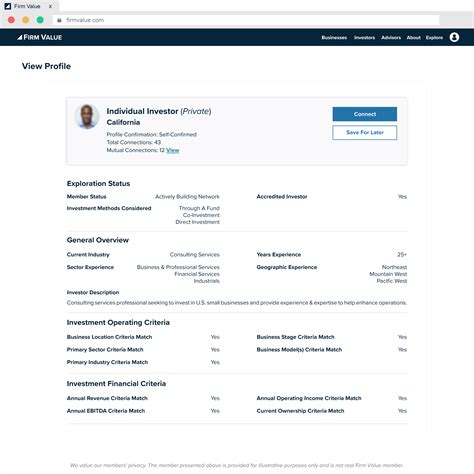The height and width of the screenshot is (474, 474).
Task: Click the Industrials value
Action: pos(207,281)
